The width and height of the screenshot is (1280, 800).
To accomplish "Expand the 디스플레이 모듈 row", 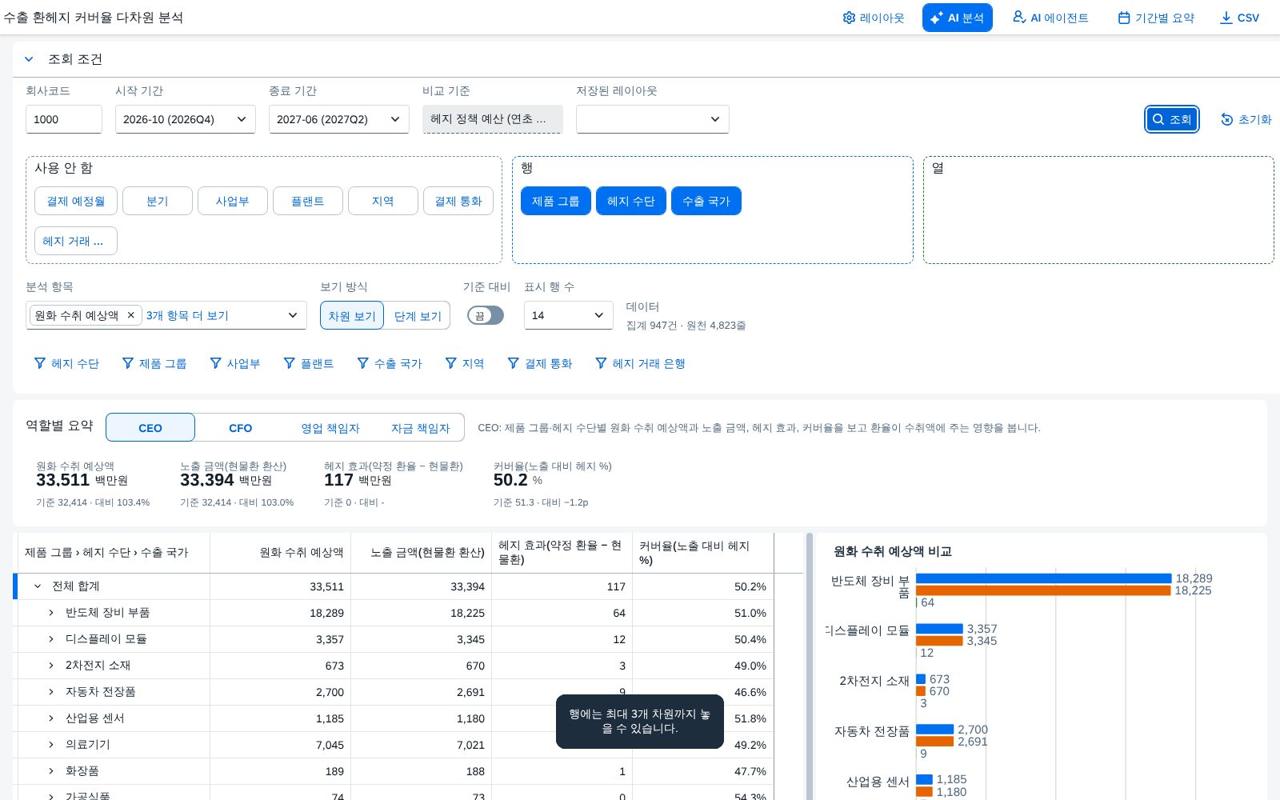I will tap(51, 639).
